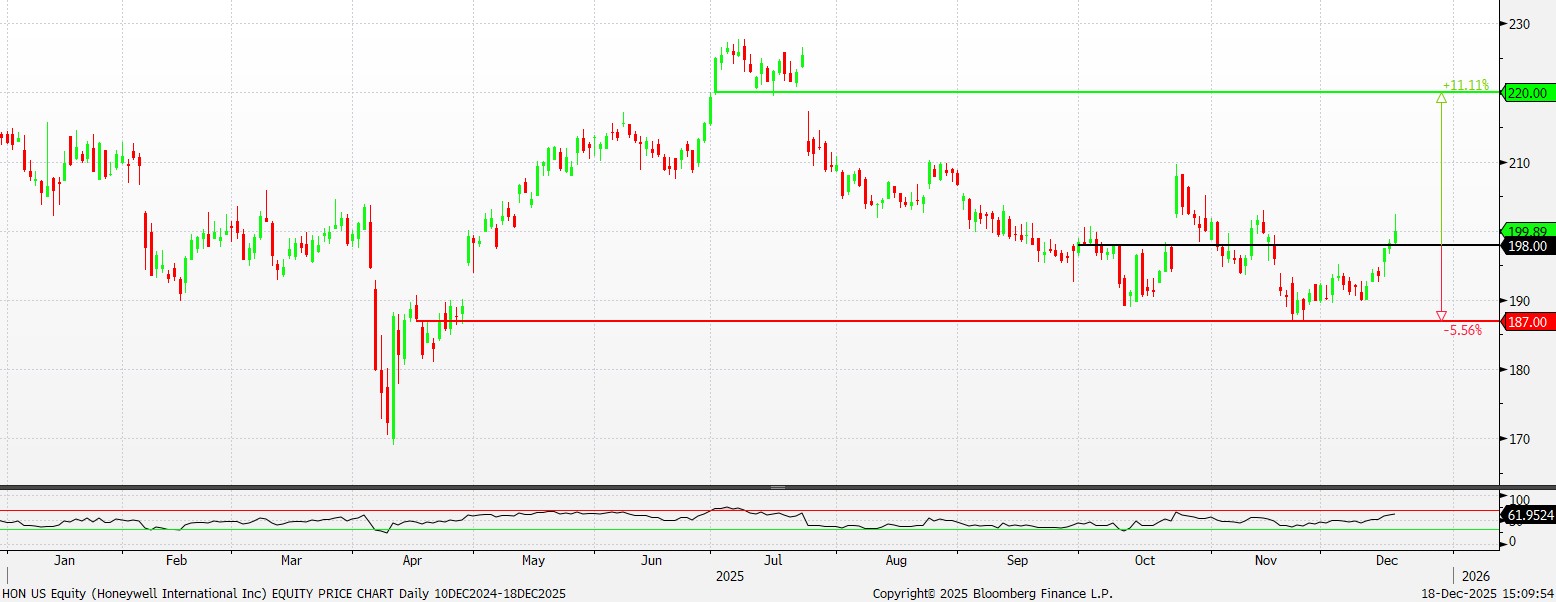Click the Feb month label
Viewport: 1556px width, 602px height.
(x=176, y=561)
